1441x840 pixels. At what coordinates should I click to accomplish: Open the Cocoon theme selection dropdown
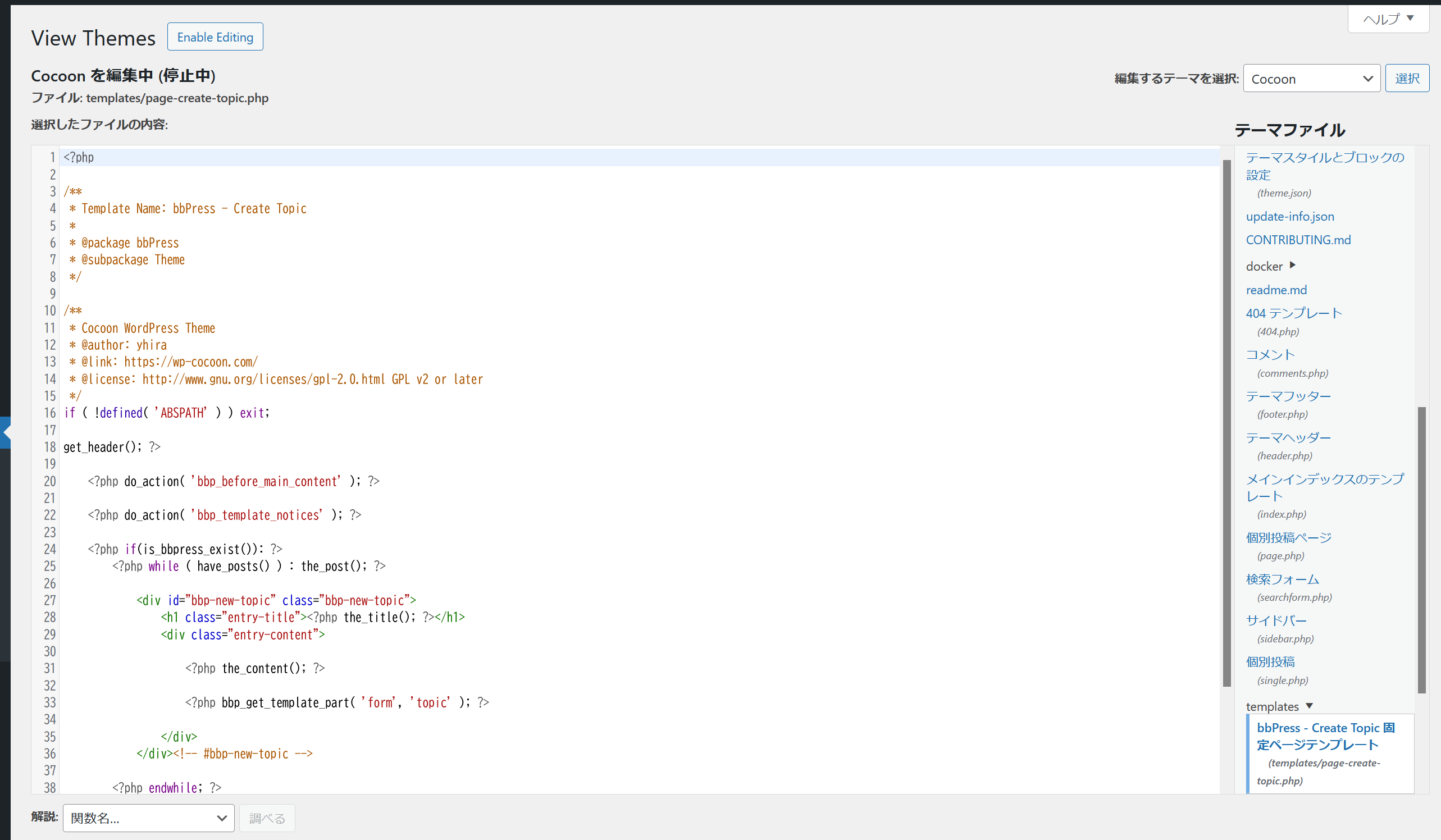pyautogui.click(x=1311, y=79)
